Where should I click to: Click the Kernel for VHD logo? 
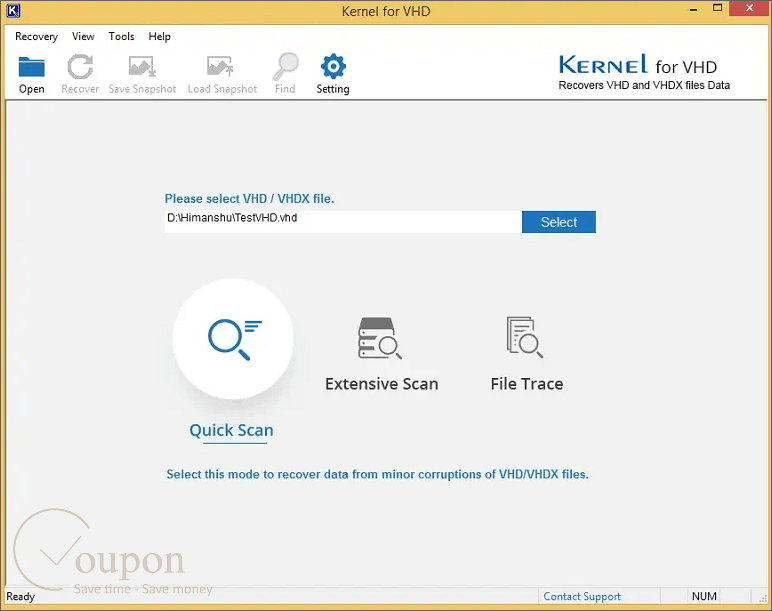coord(643,72)
